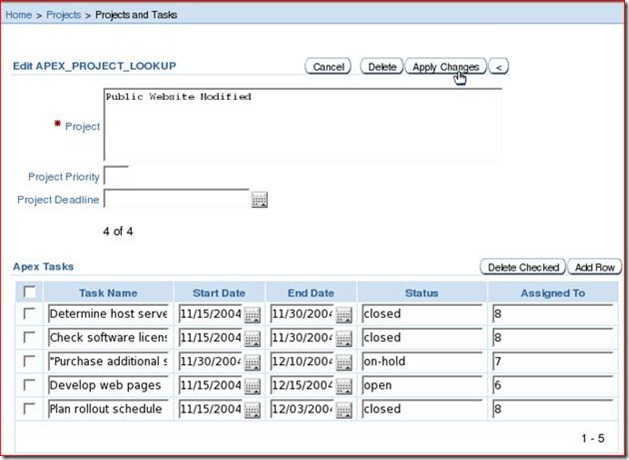Open the Projects breadcrumb link
The width and height of the screenshot is (629, 460).
pos(63,15)
